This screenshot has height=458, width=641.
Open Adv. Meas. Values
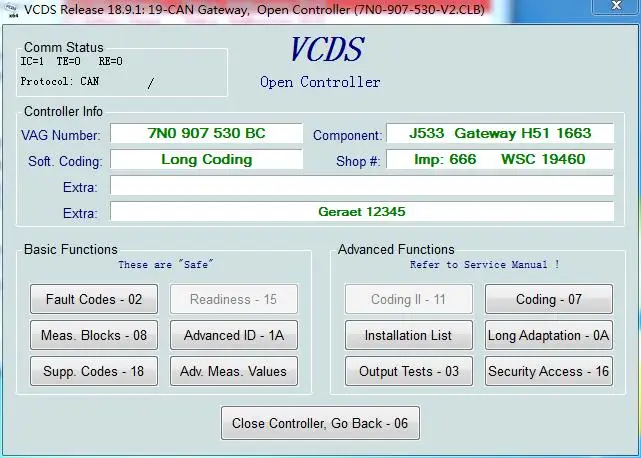(x=234, y=371)
